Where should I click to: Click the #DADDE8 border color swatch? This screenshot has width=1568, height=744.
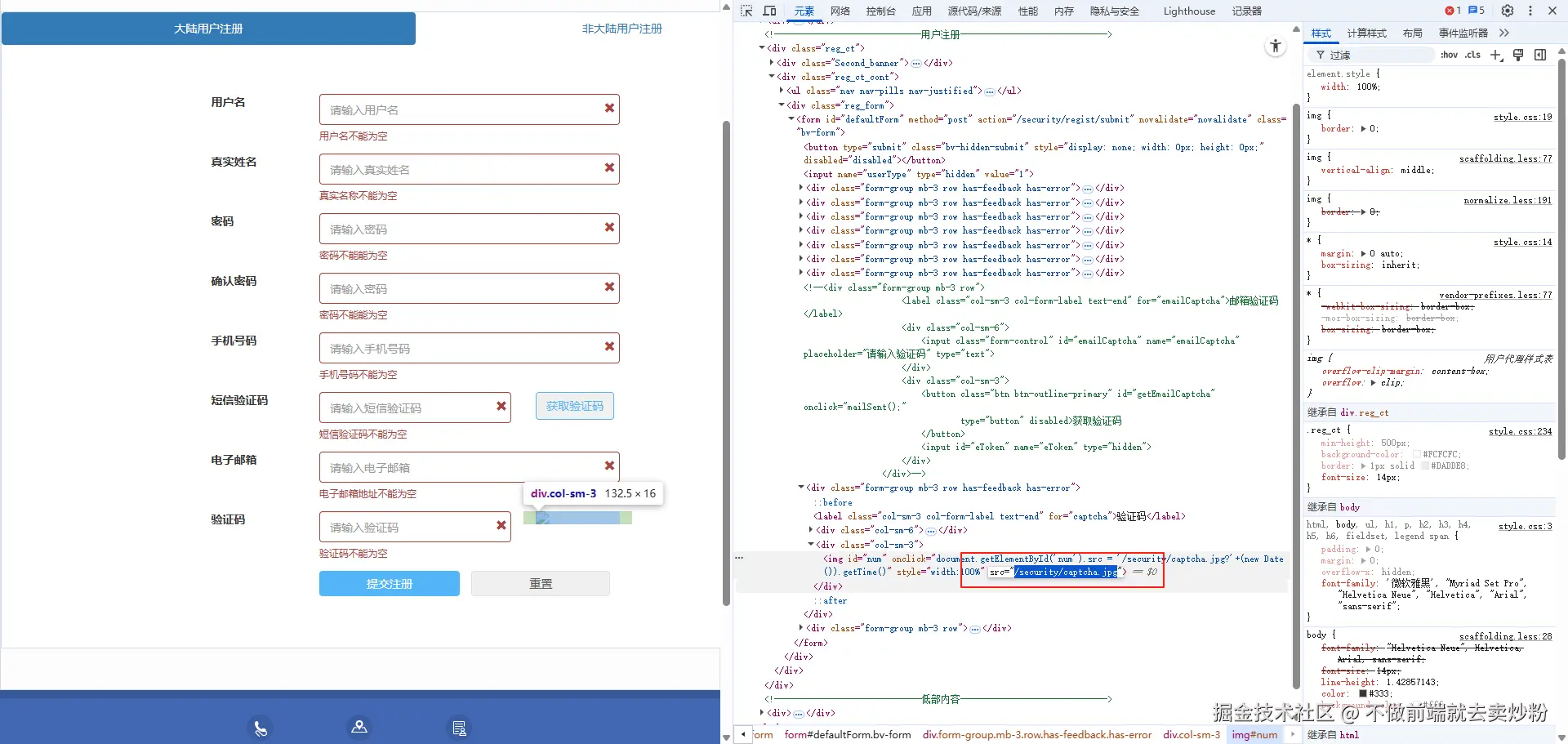[x=1425, y=466]
